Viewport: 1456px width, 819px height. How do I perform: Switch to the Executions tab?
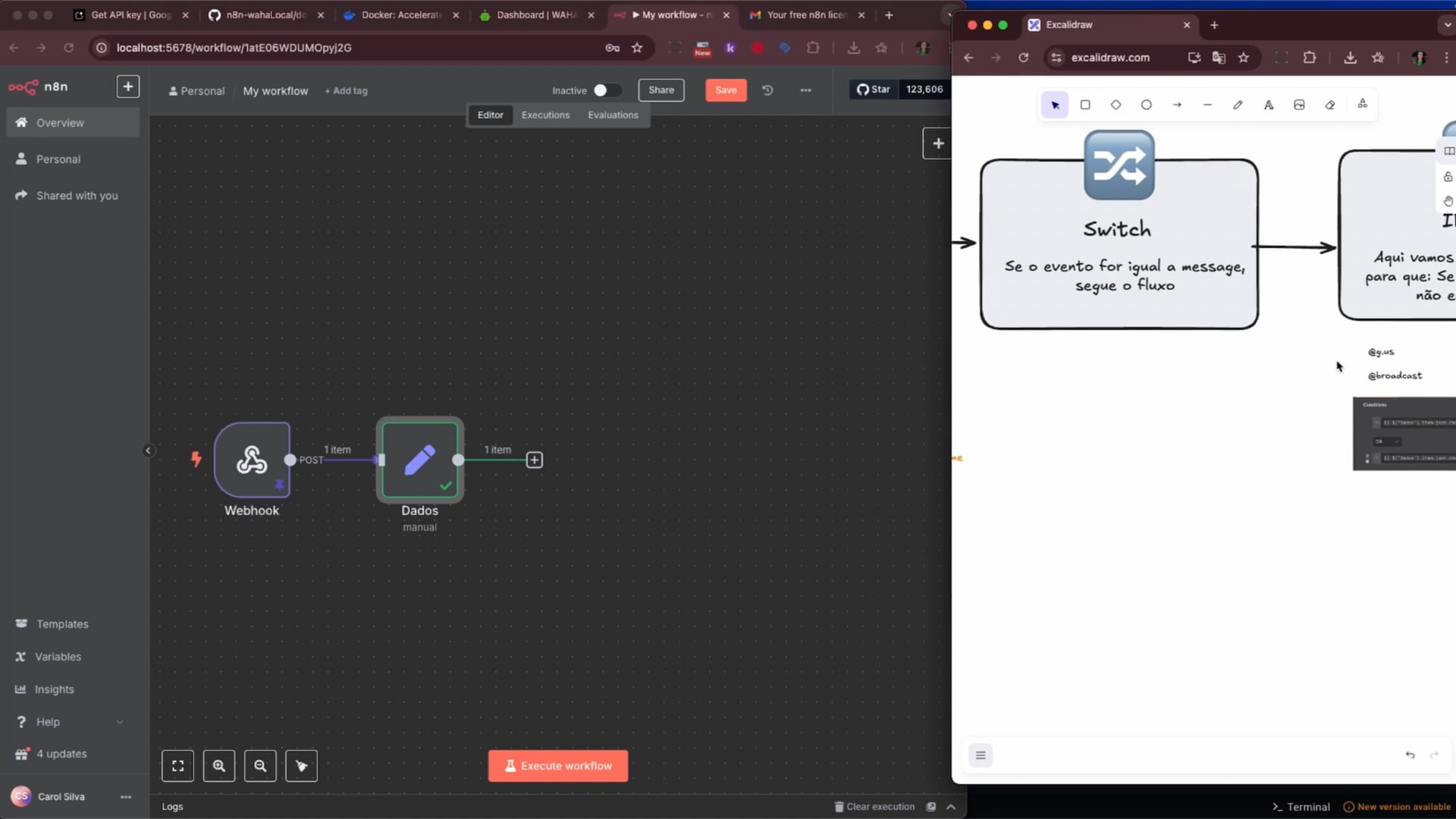click(x=545, y=115)
